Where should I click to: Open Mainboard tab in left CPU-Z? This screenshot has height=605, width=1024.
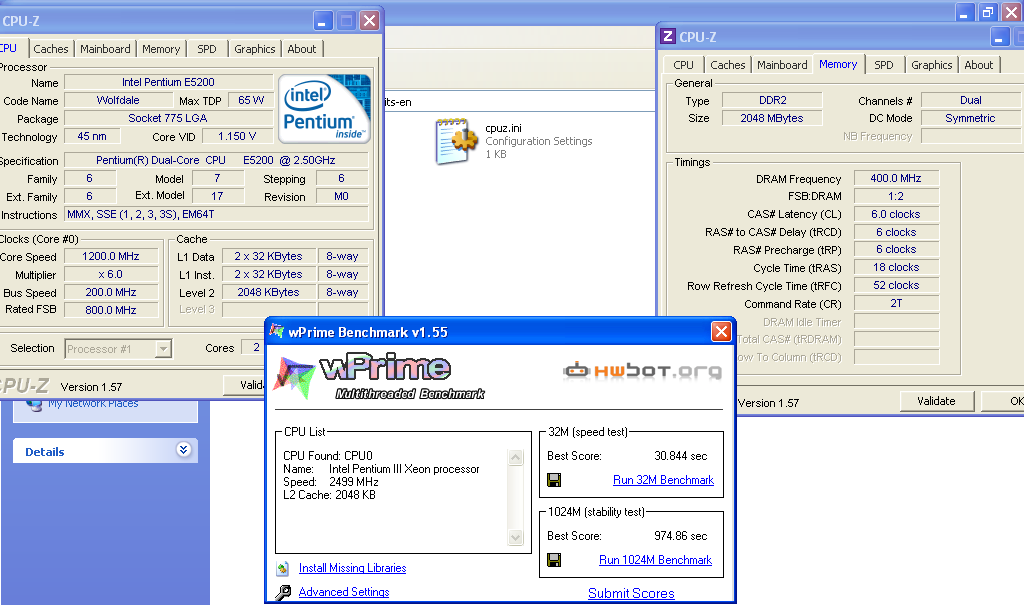105,49
